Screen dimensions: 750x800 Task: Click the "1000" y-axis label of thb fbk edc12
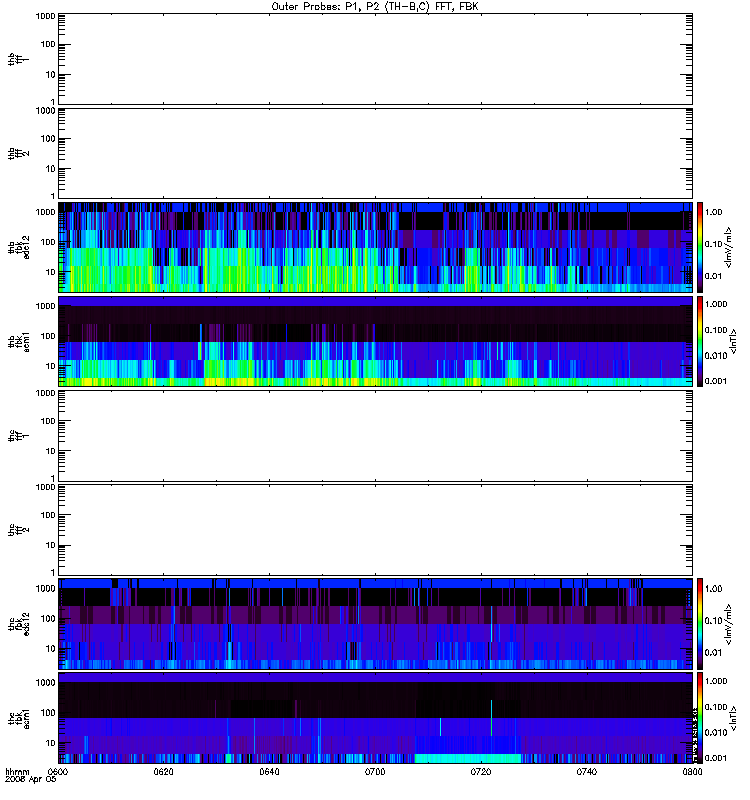coord(45,212)
